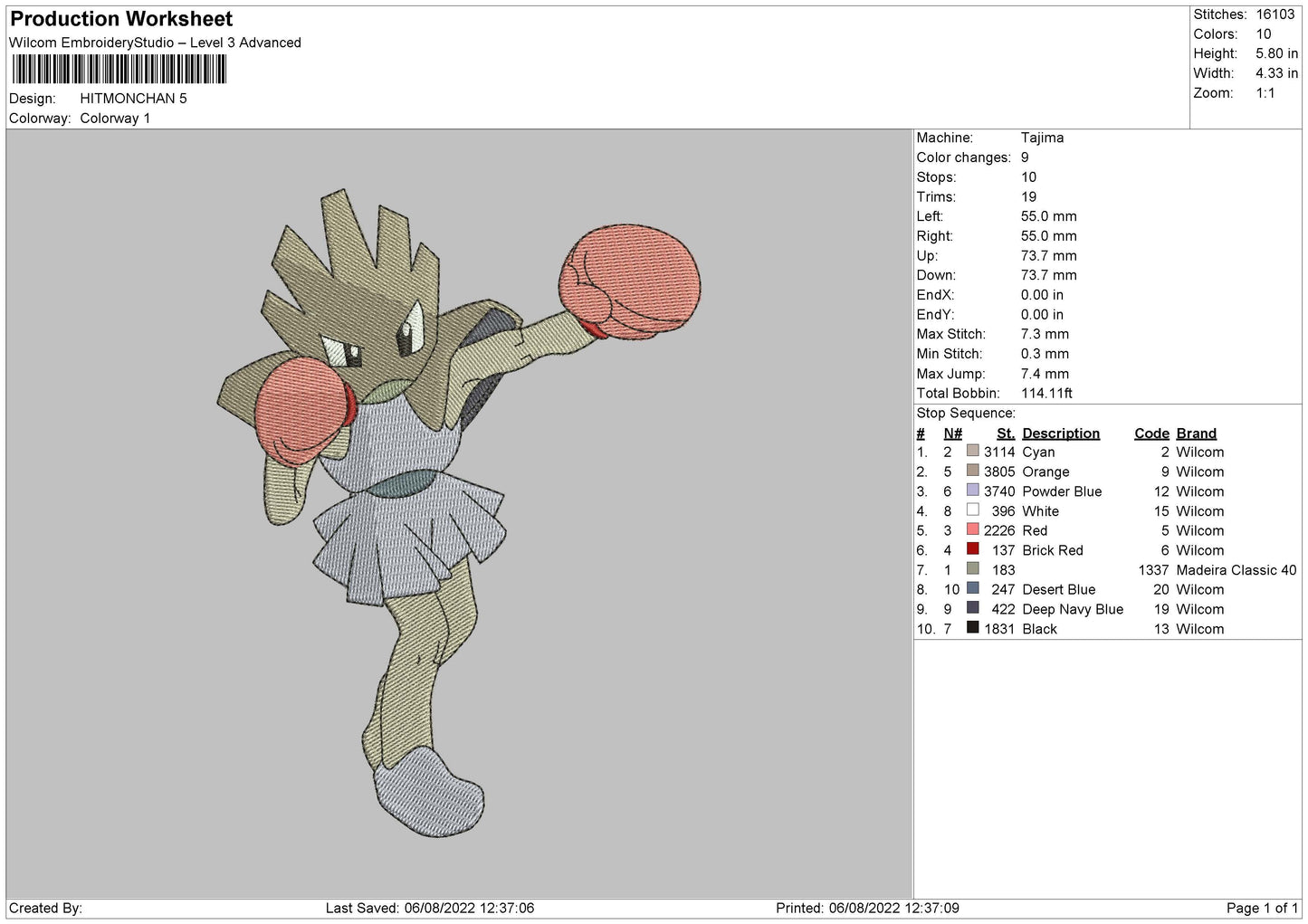This screenshot has width=1308, height=924.
Task: Click the 'Page 1 of 1' footer
Action: tap(1262, 908)
